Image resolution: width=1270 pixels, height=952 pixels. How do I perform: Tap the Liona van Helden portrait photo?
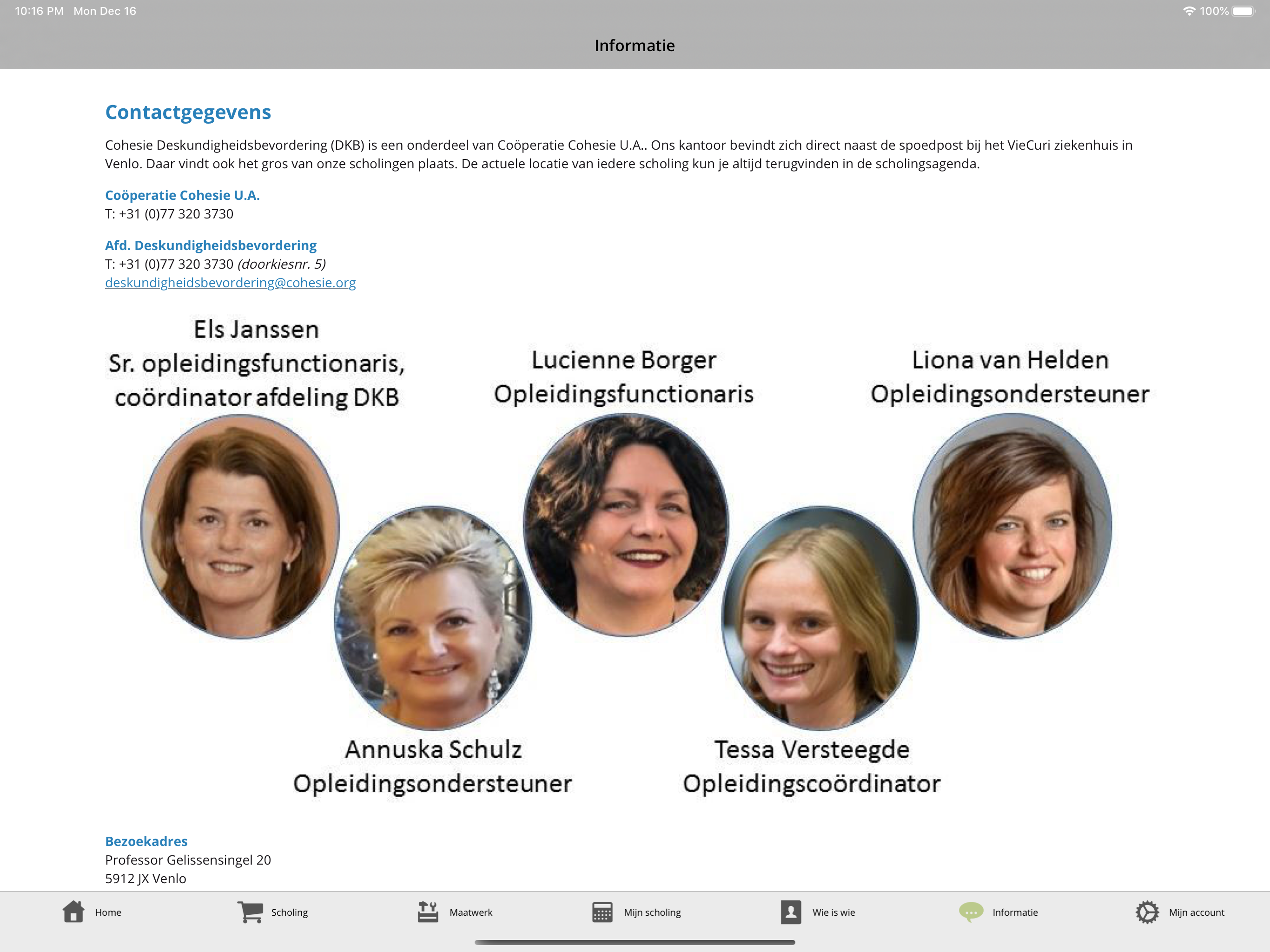tap(1012, 526)
